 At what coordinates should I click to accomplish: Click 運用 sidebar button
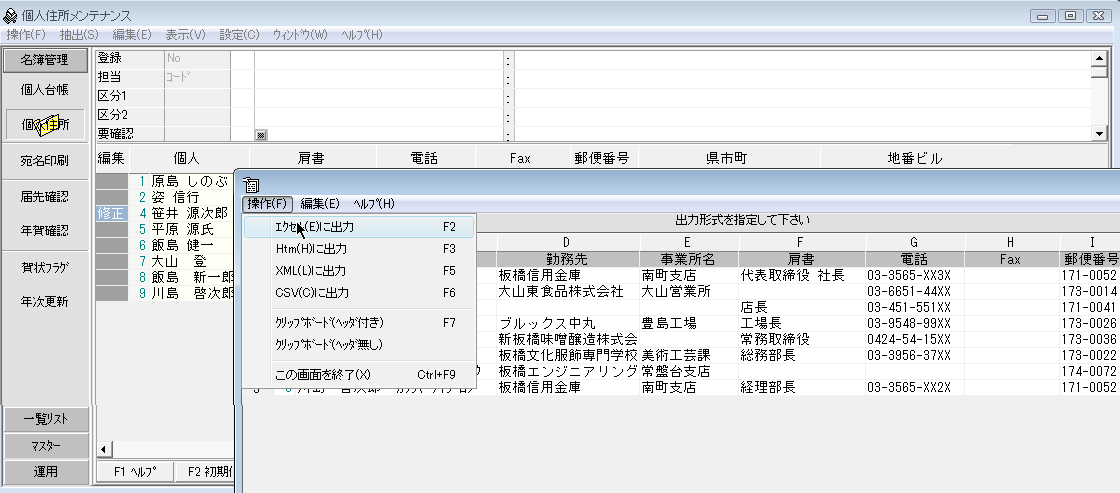pos(46,472)
